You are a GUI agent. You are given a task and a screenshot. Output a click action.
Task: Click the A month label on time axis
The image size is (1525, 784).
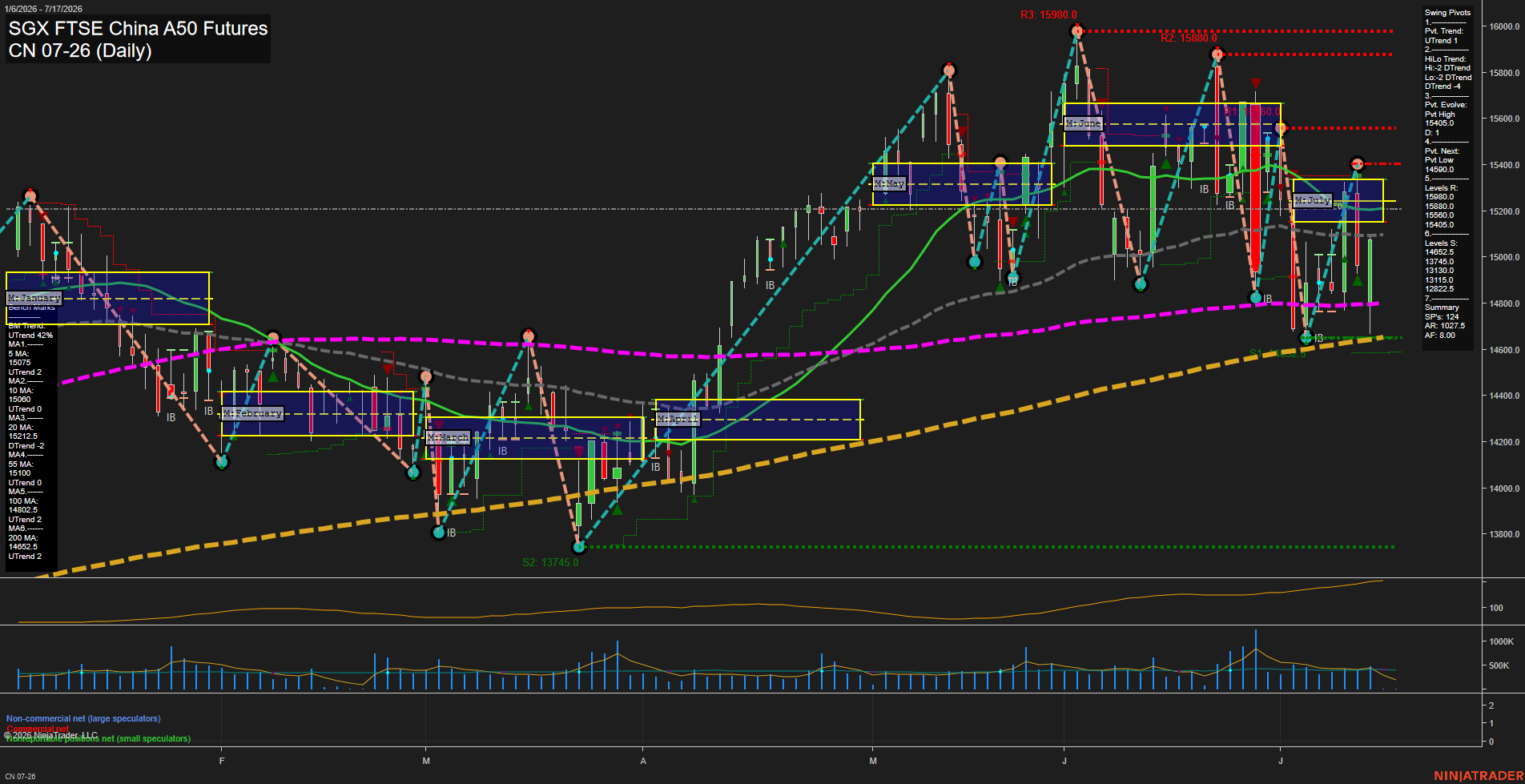(x=643, y=761)
